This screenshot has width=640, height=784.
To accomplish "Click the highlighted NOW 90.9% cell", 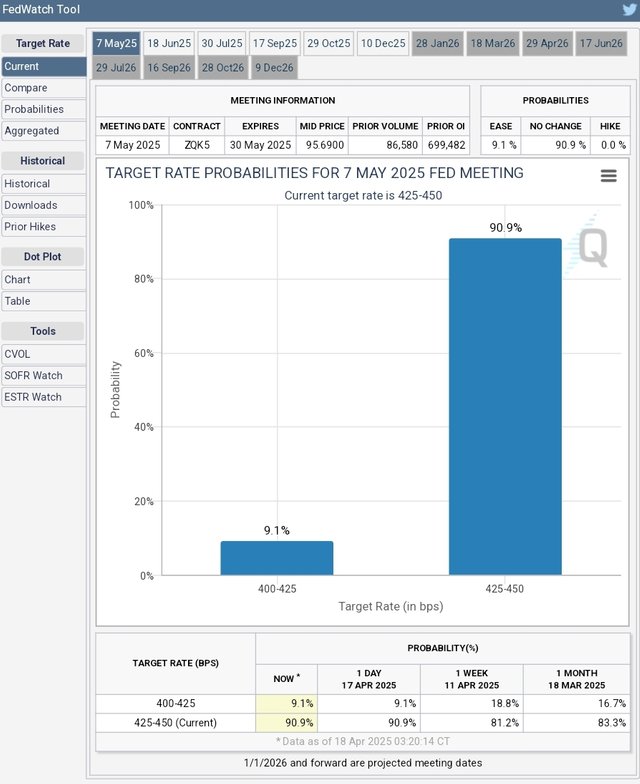I will (286, 723).
